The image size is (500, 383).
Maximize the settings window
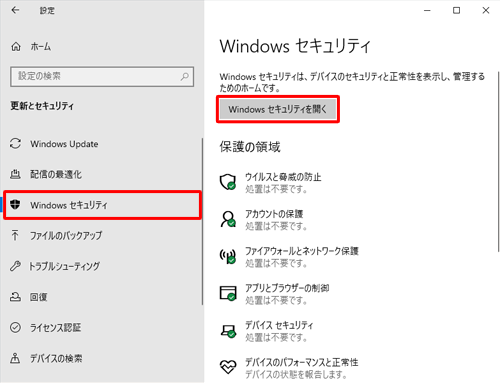(x=456, y=11)
